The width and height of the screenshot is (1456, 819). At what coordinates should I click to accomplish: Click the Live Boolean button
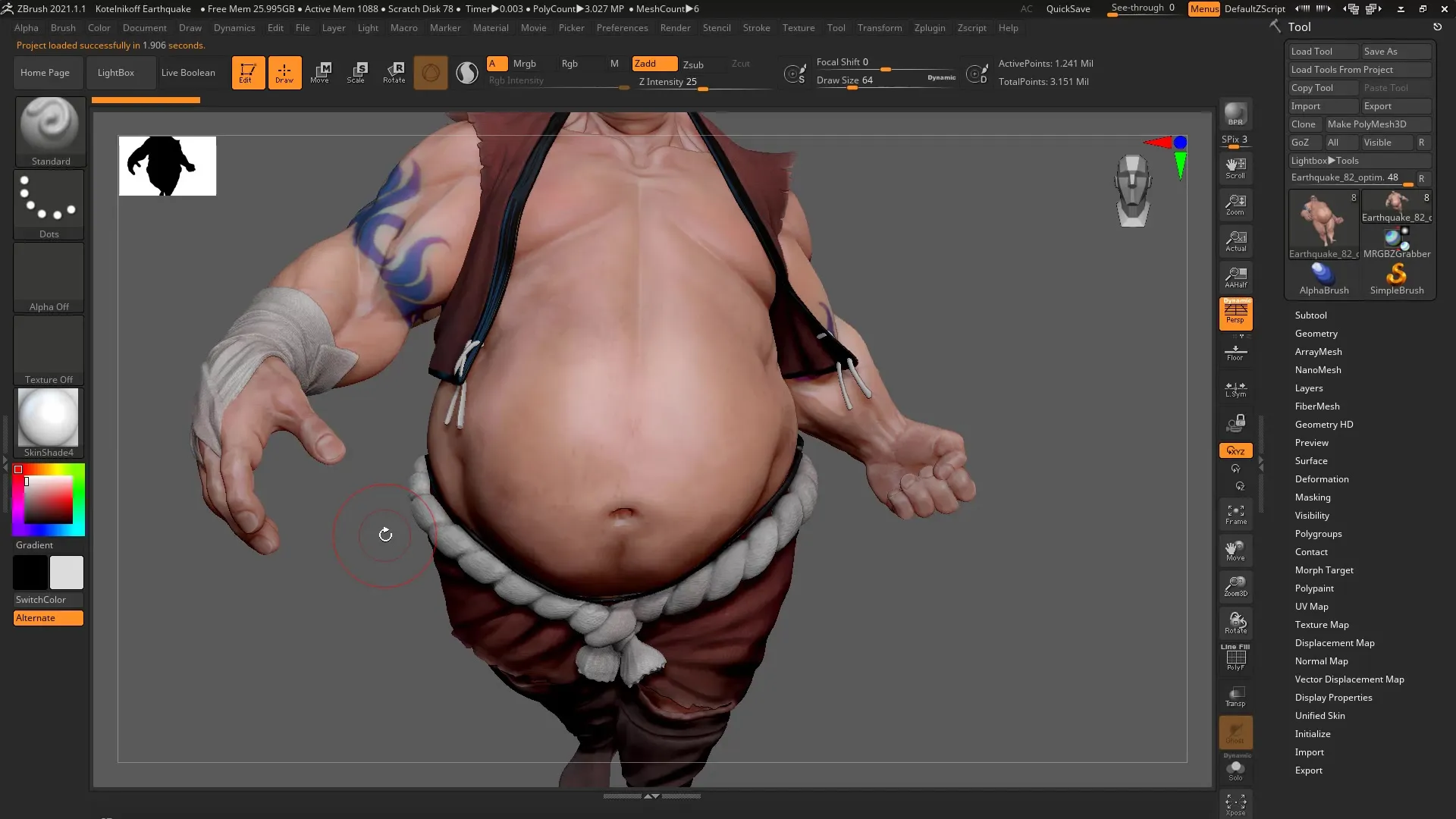(x=188, y=73)
